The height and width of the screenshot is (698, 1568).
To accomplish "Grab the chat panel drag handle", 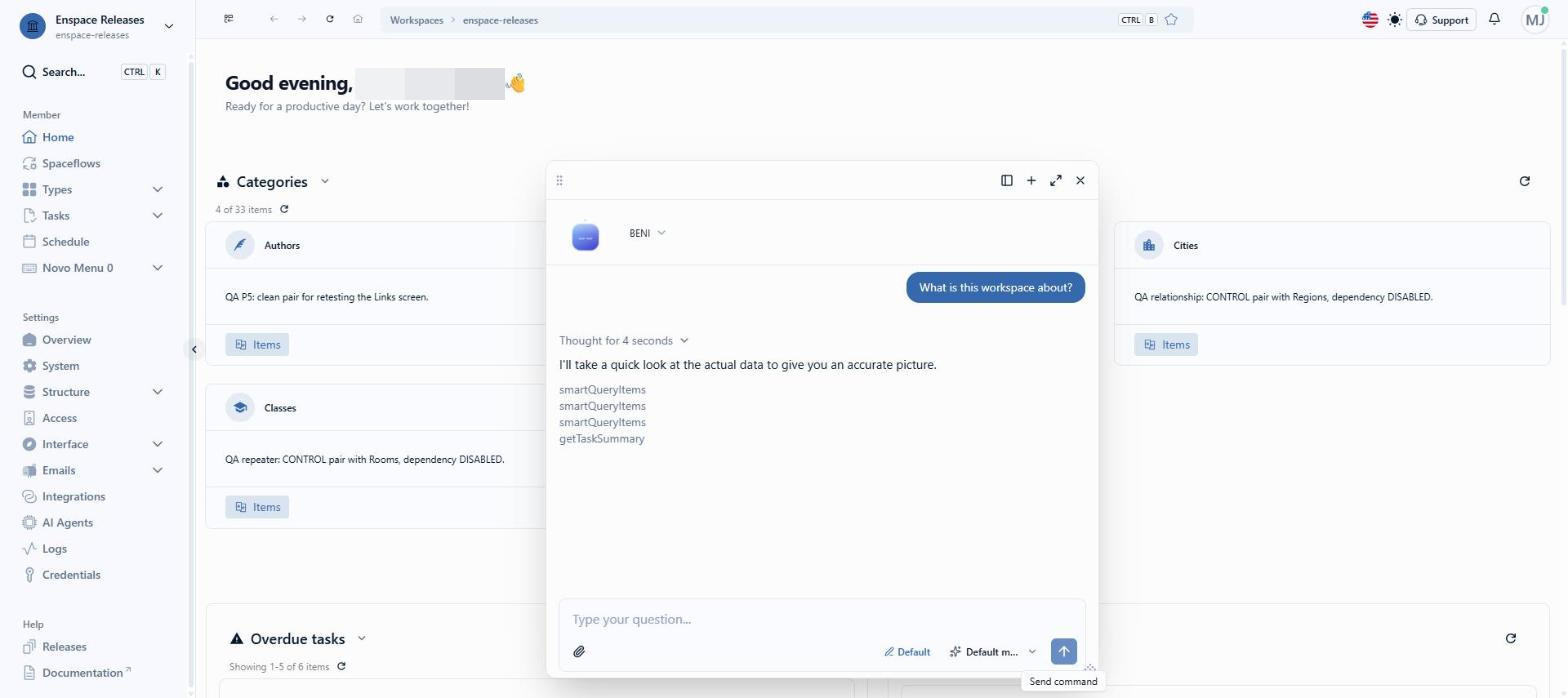I will pos(559,180).
